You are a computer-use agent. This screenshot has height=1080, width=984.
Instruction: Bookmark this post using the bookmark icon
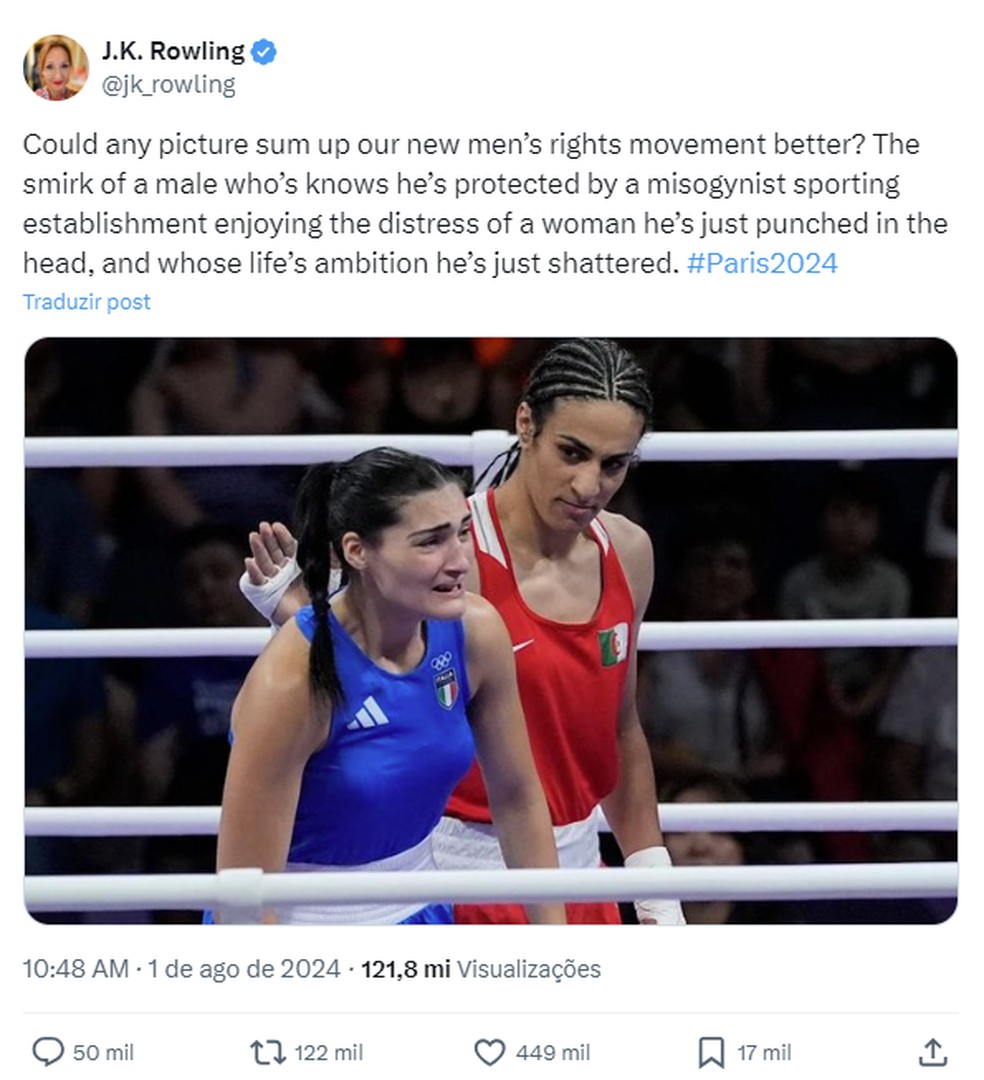[x=710, y=1051]
